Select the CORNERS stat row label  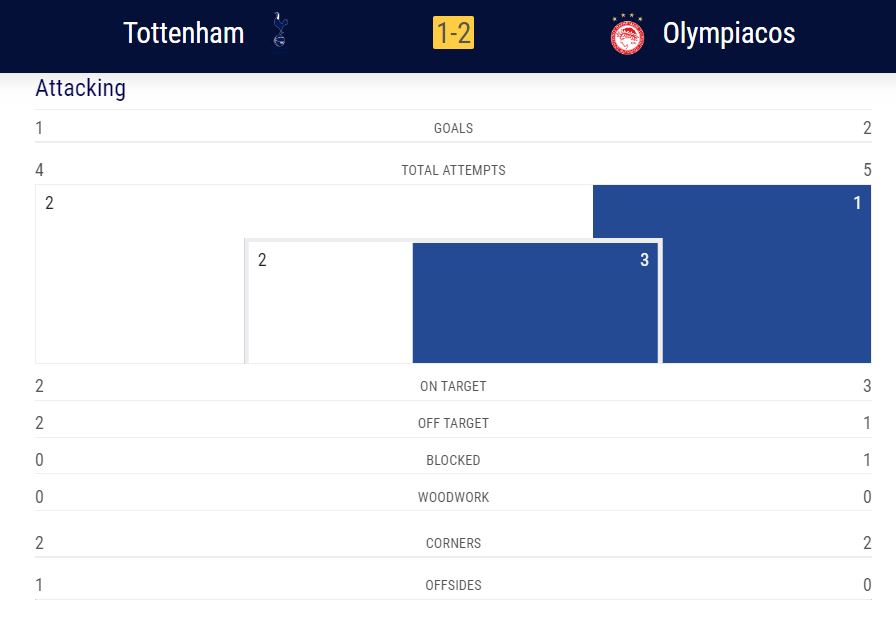click(453, 543)
